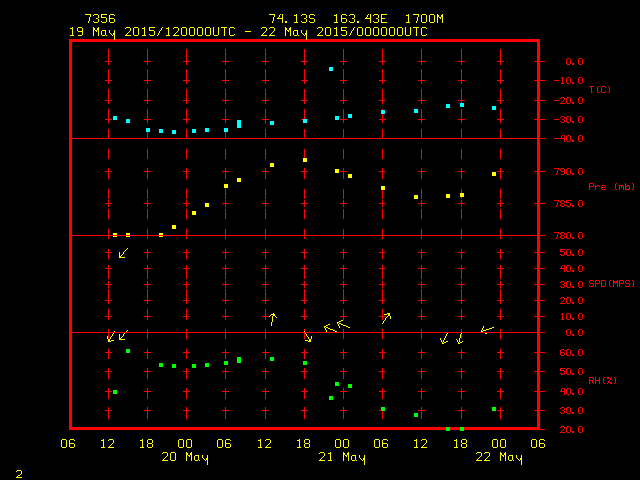640x480 pixels.
Task: Click the T(C) temperature axis label
Action: [600, 90]
